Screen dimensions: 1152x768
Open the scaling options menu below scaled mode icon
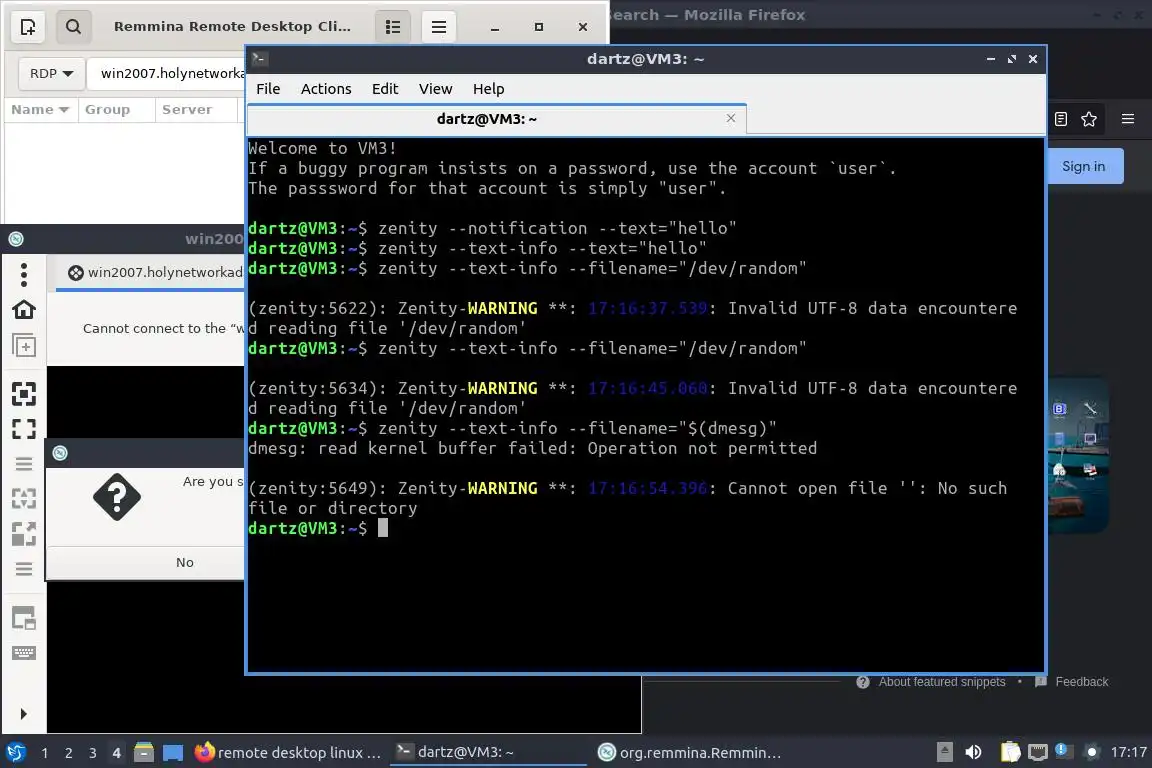(x=24, y=569)
